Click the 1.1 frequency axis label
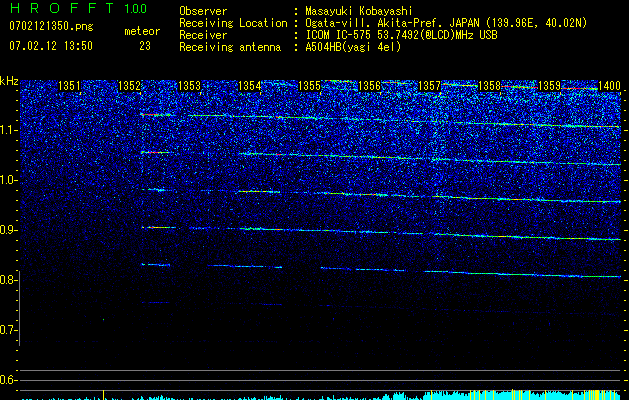The height and width of the screenshot is (400, 629). 8,130
